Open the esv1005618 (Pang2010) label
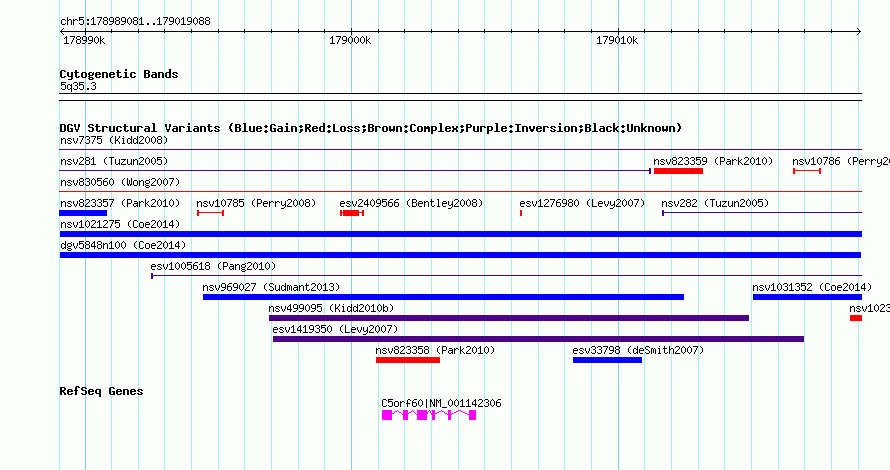 click(x=213, y=266)
